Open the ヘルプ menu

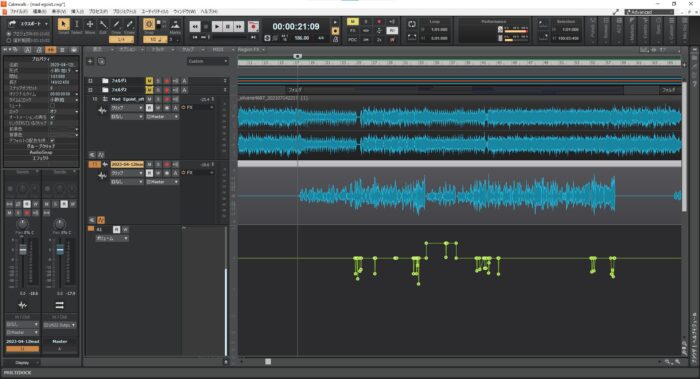(x=209, y=12)
